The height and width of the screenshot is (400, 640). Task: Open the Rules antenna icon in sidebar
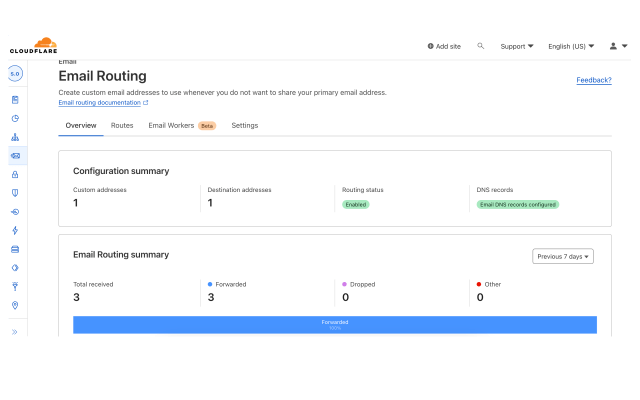point(15,287)
